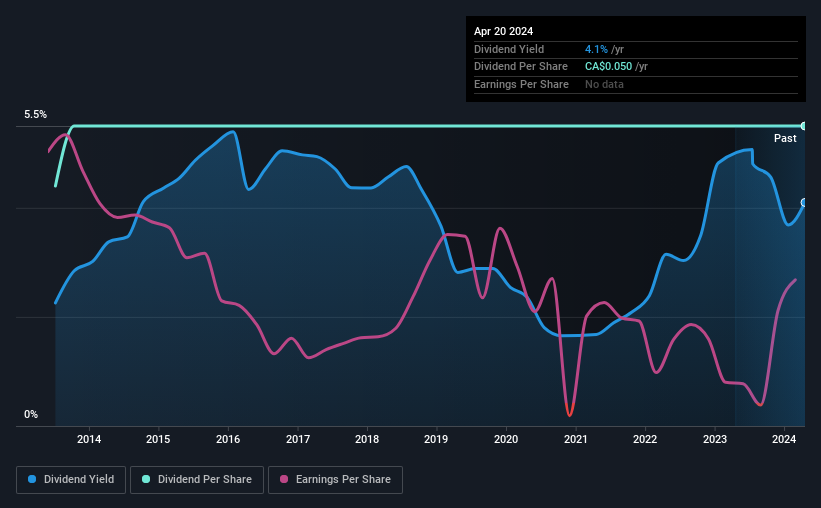Click the red negative earnings dip near 2021
Viewport: 821px width, 508px height.
coord(570,410)
